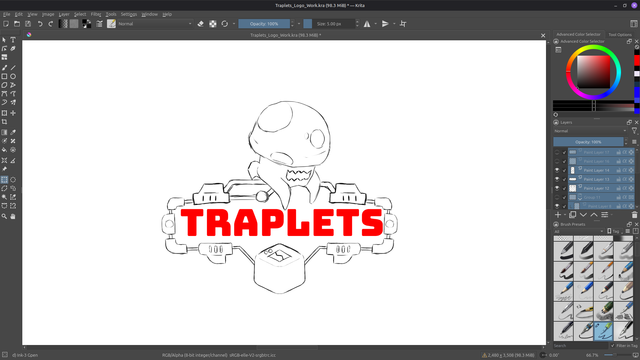Hide Paint Layer 12 via eye icon
Screen dimensions: 640x360
557,188
